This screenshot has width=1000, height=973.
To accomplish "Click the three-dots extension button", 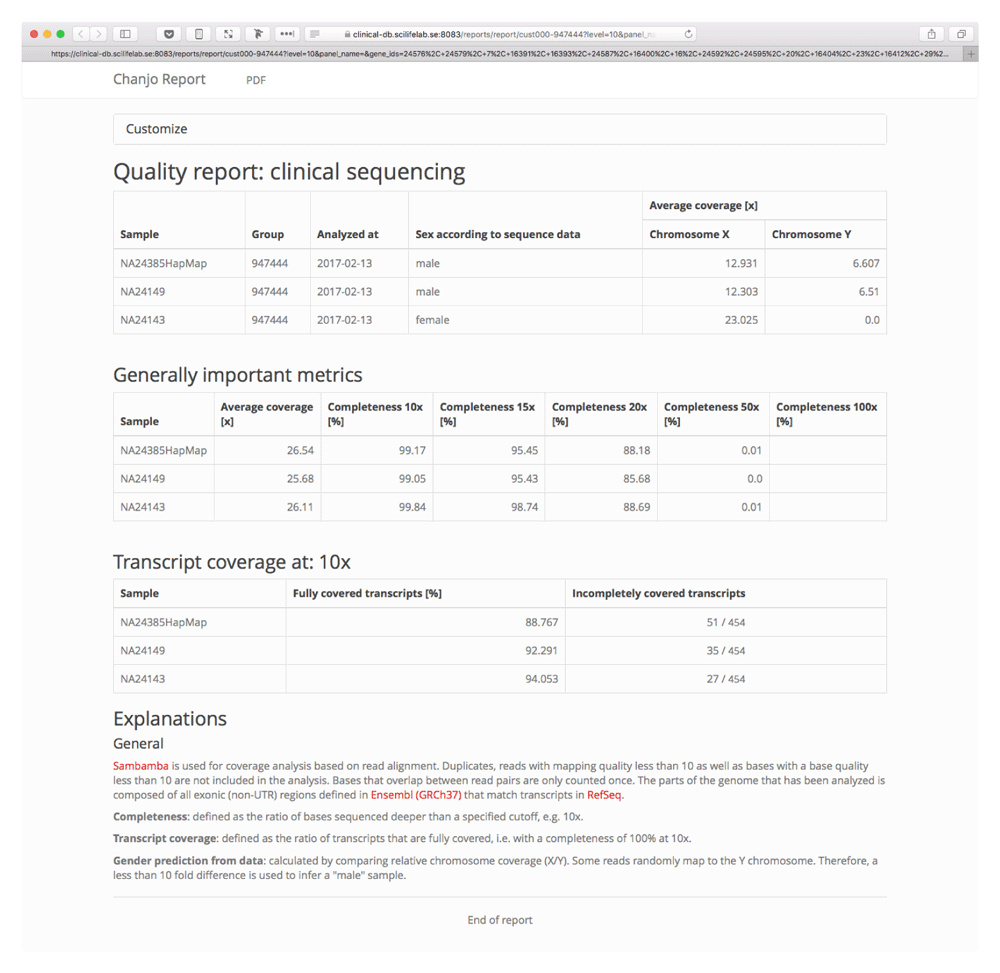I will click(287, 34).
